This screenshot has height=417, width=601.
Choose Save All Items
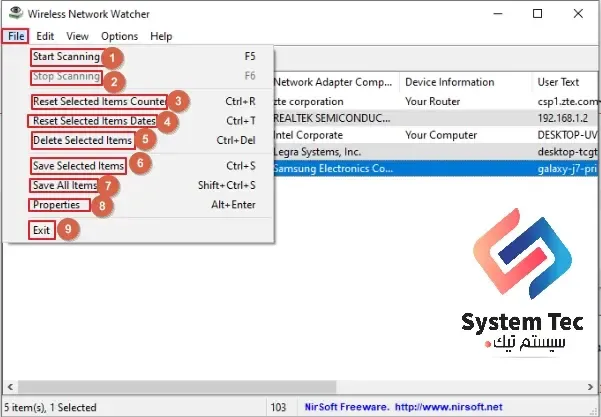(139, 186)
